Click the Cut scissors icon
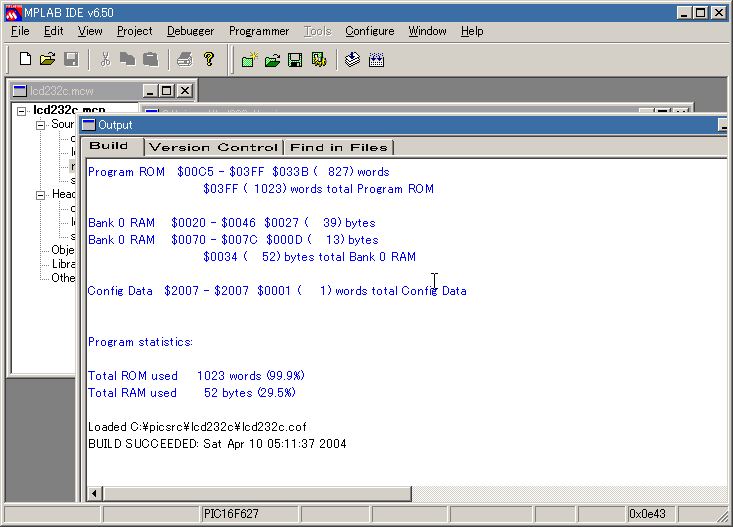This screenshot has width=733, height=527. [x=106, y=59]
